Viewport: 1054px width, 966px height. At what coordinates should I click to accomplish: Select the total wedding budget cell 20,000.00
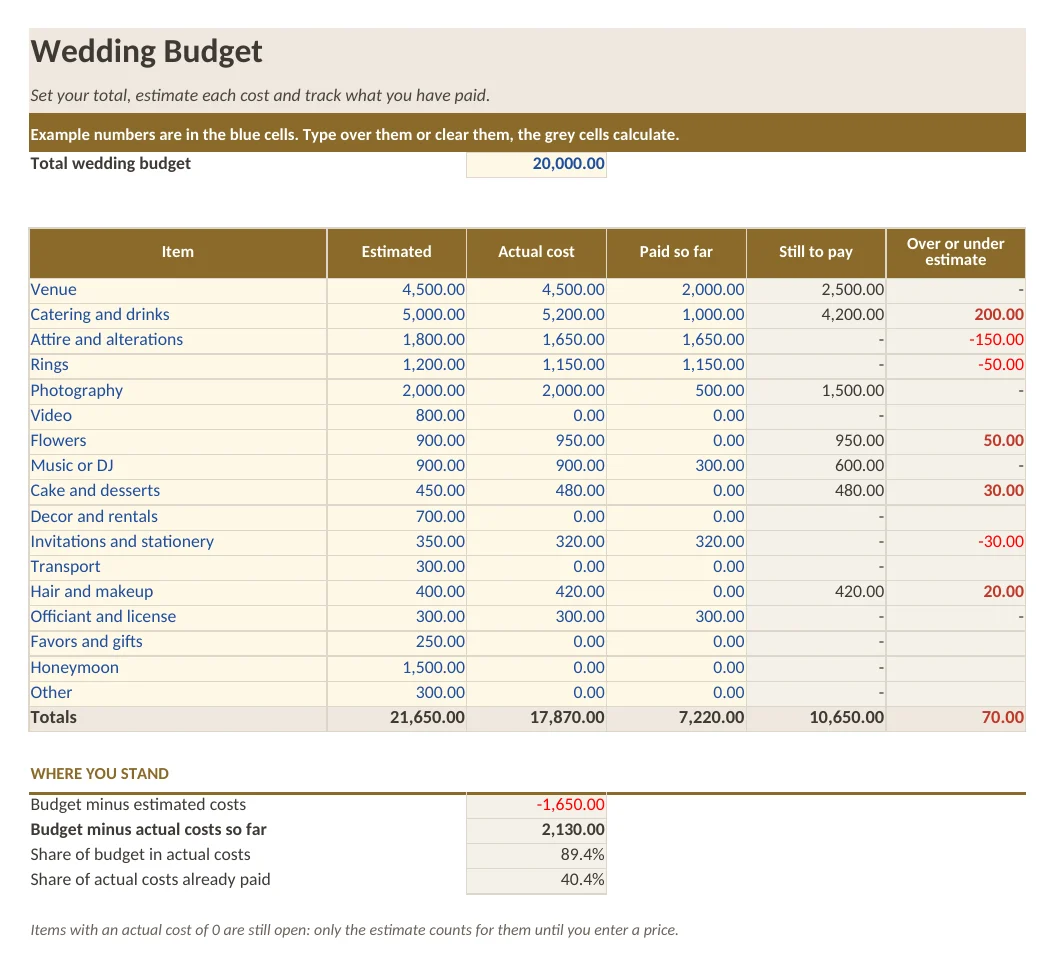coord(536,164)
